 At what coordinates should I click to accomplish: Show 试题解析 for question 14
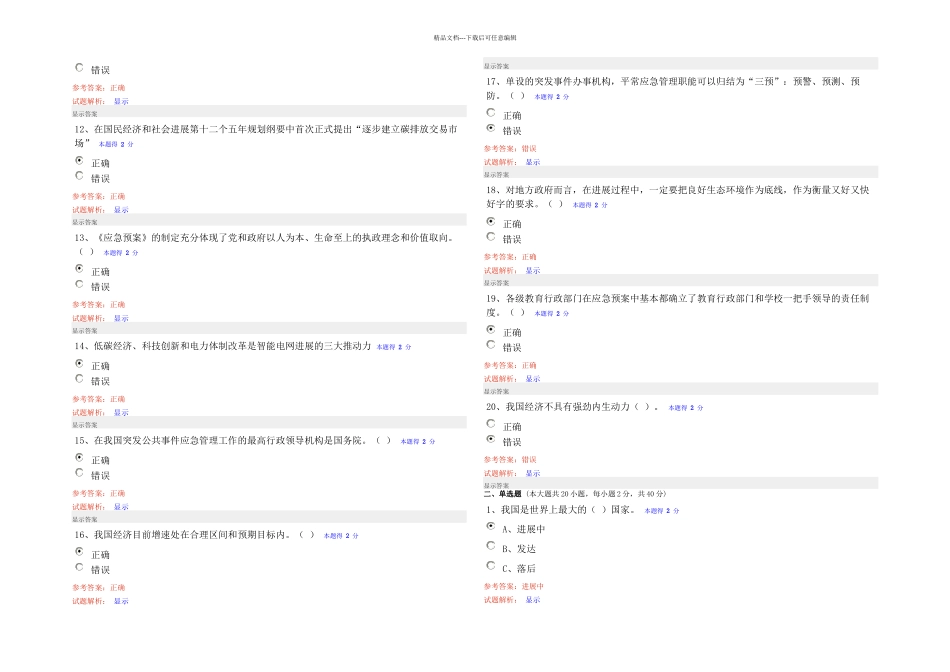point(121,413)
